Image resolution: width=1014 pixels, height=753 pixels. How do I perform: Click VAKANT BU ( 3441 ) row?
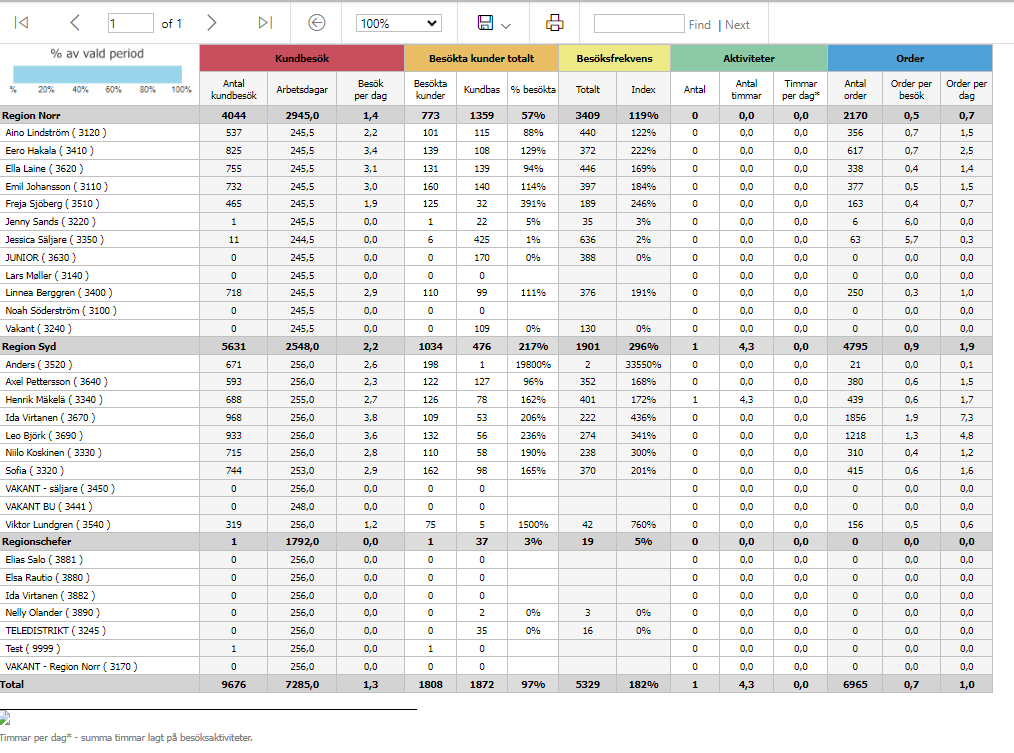pos(496,507)
